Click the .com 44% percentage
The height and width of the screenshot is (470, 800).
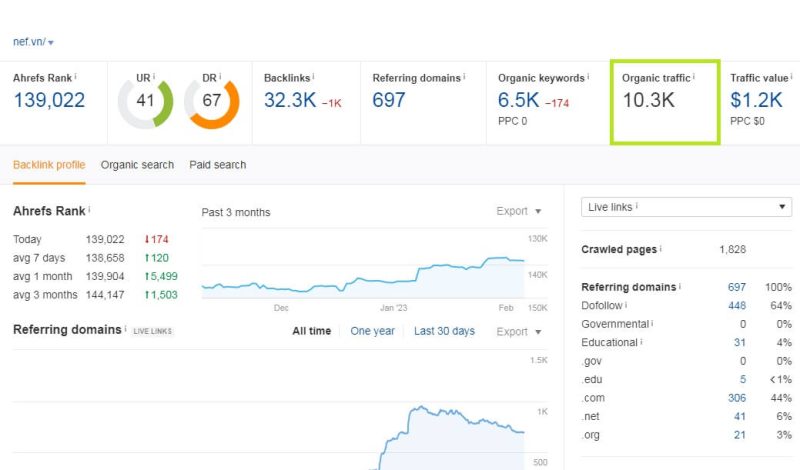pyautogui.click(x=781, y=398)
